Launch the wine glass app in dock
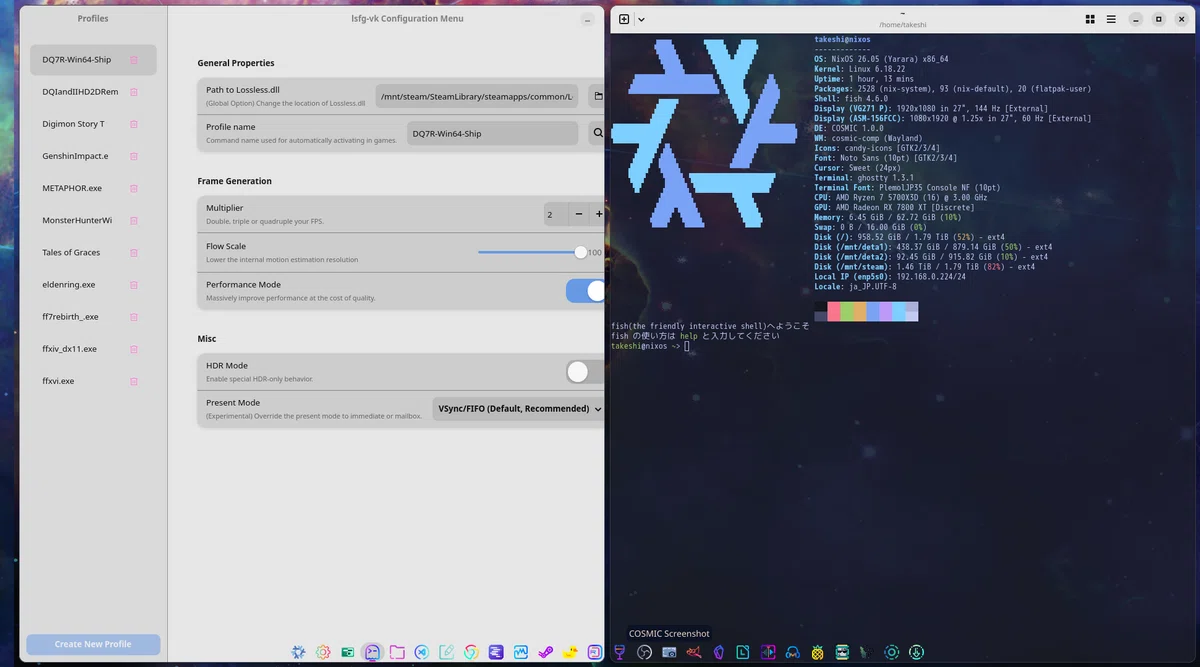Viewport: 1200px width, 667px height. (619, 652)
